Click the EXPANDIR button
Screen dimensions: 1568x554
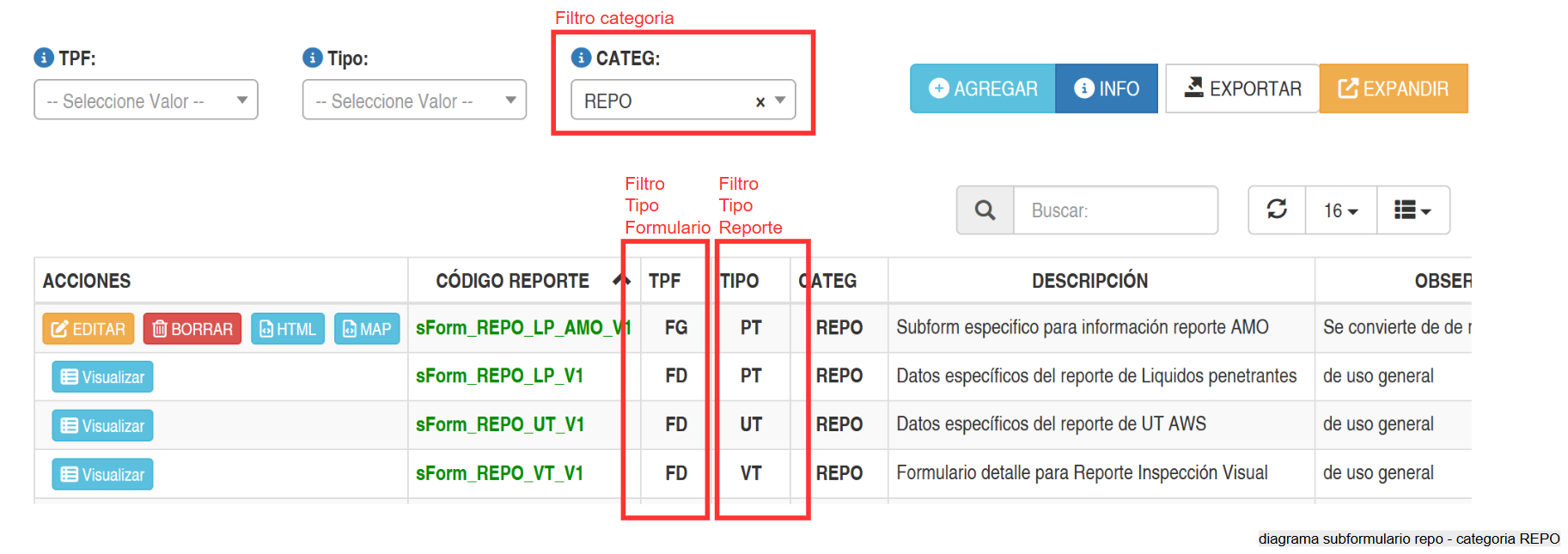point(1394,88)
